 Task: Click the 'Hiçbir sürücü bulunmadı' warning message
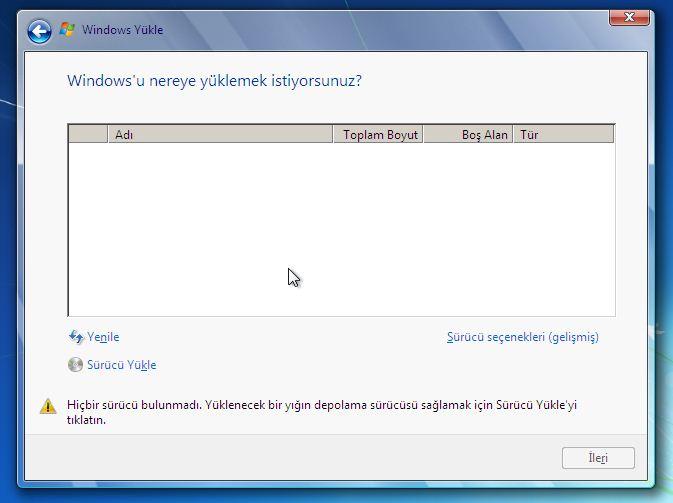click(x=321, y=412)
